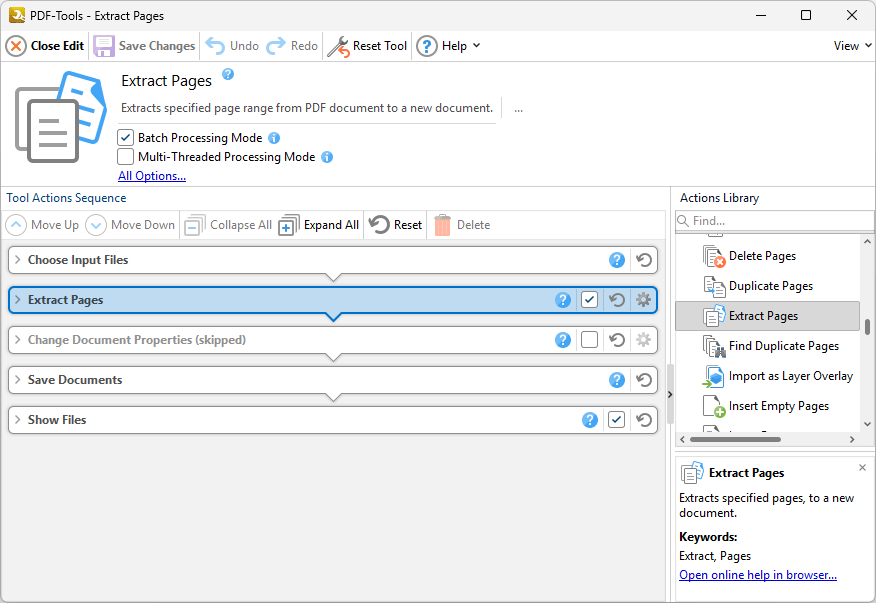
Task: Click the info icon beside Batch Processing Mode
Action: [x=274, y=138]
